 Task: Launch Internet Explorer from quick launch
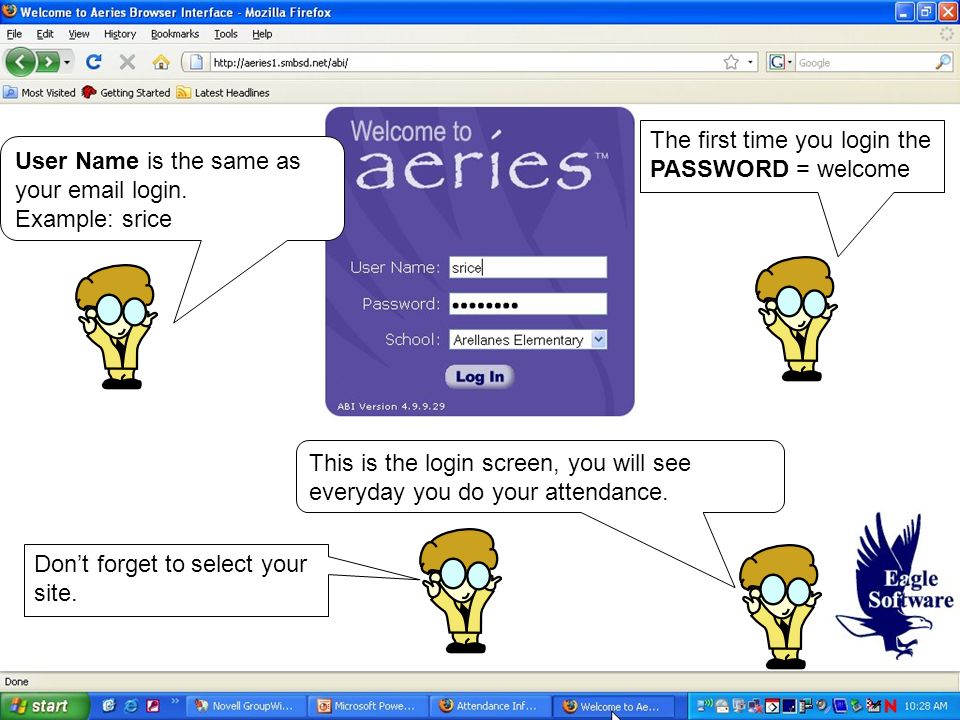tap(130, 706)
